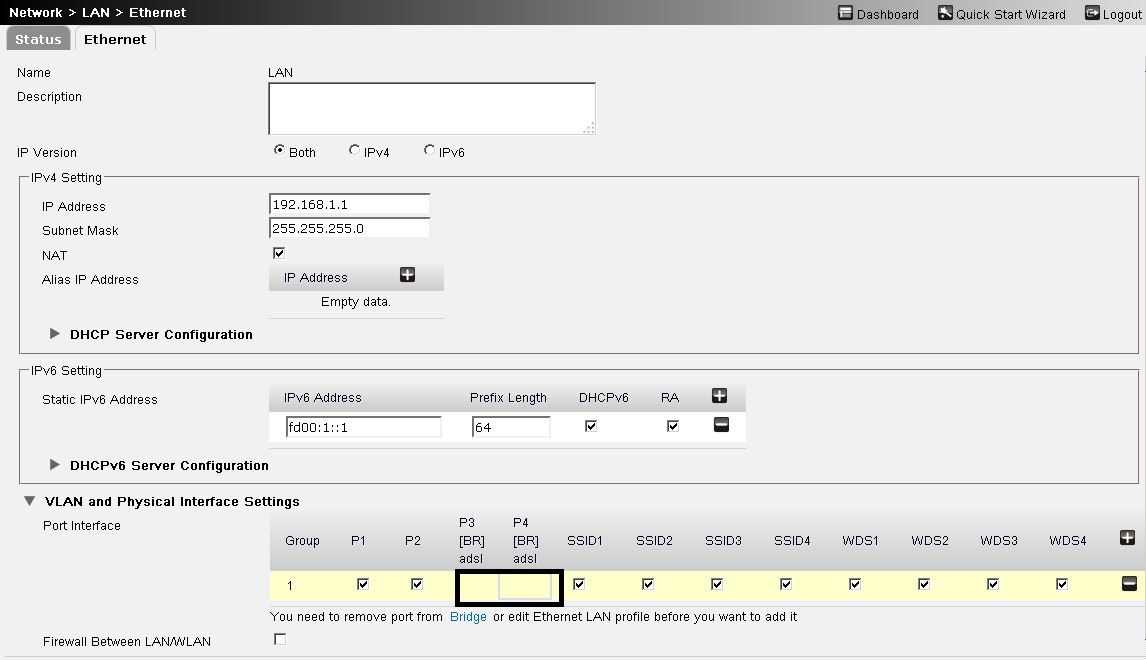The width and height of the screenshot is (1146, 660).
Task: Click the Logout icon
Action: click(x=1092, y=14)
